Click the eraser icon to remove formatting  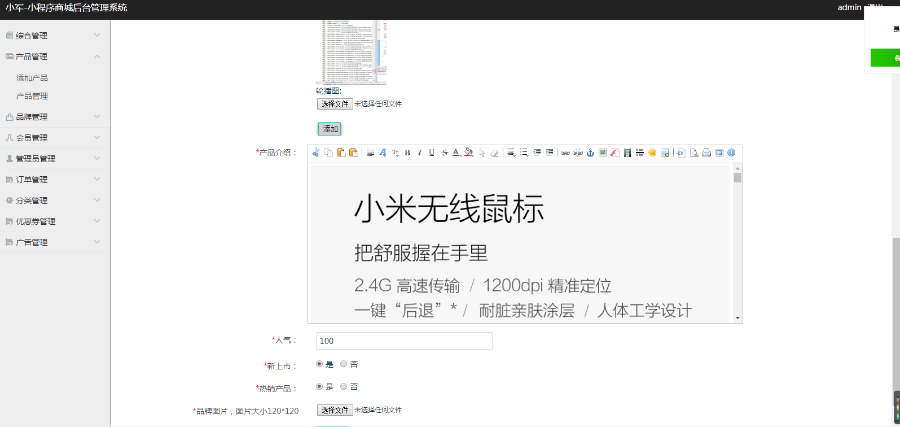pos(494,153)
